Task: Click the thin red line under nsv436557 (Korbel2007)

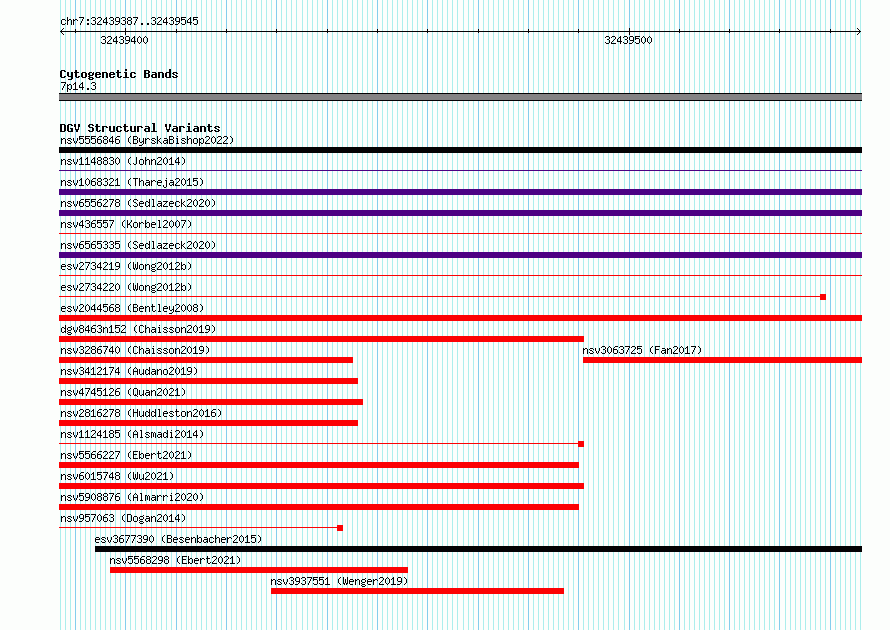Action: (x=460, y=233)
